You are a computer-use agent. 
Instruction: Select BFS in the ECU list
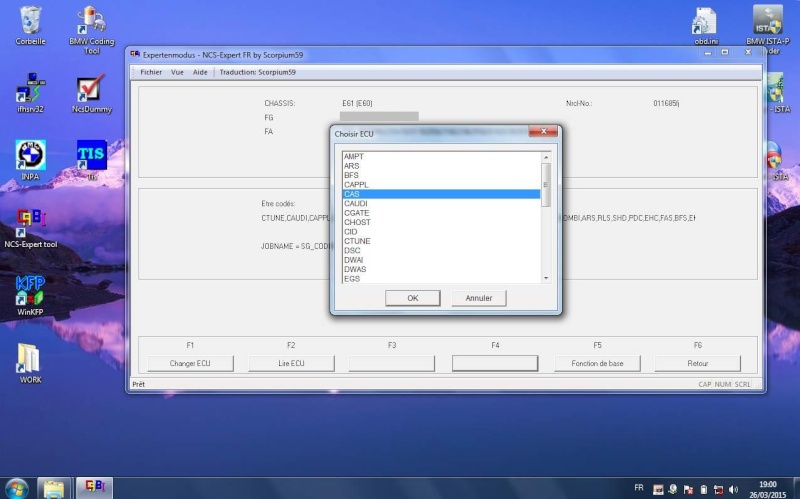(441, 175)
